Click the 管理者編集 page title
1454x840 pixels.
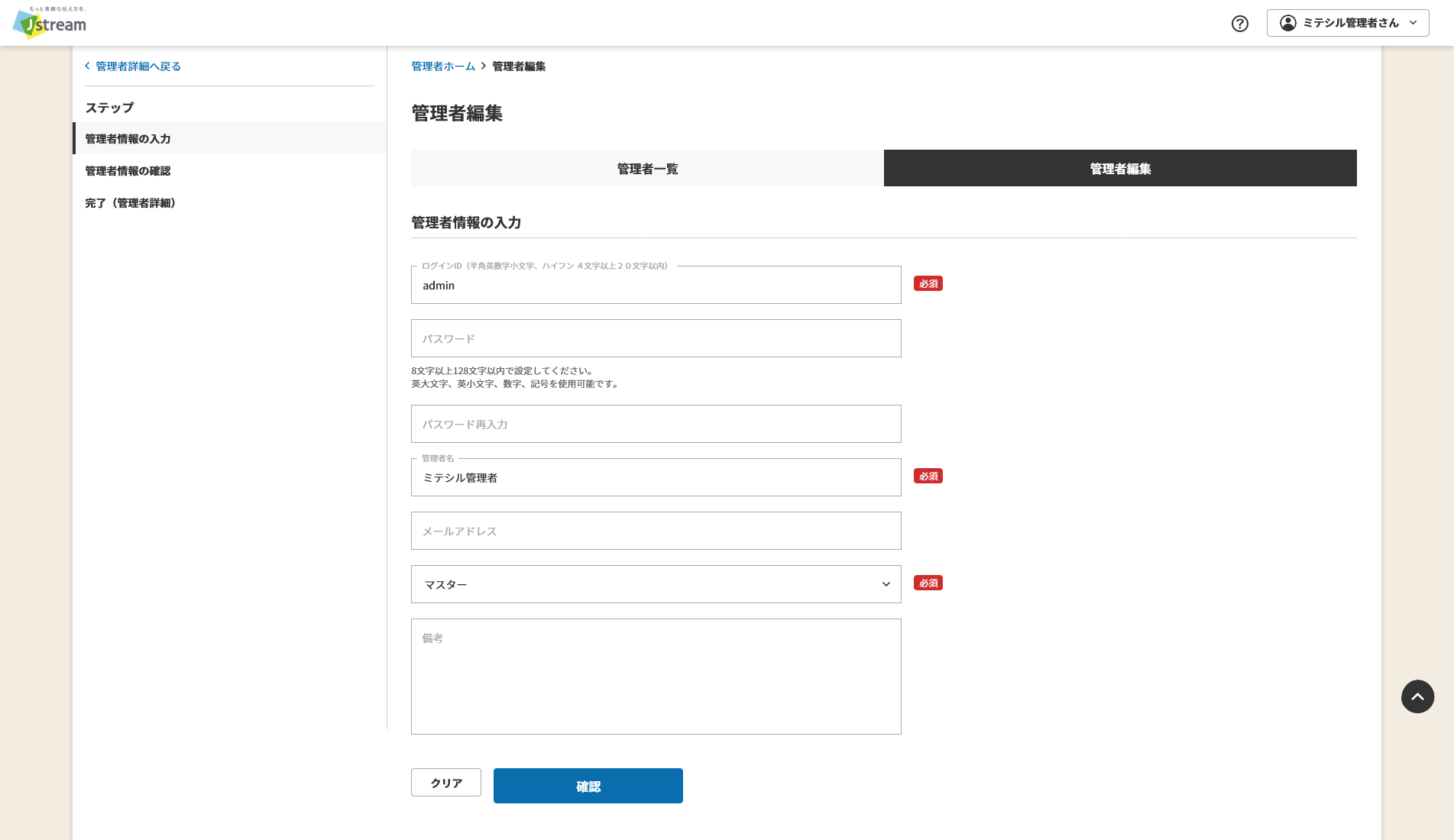point(457,113)
